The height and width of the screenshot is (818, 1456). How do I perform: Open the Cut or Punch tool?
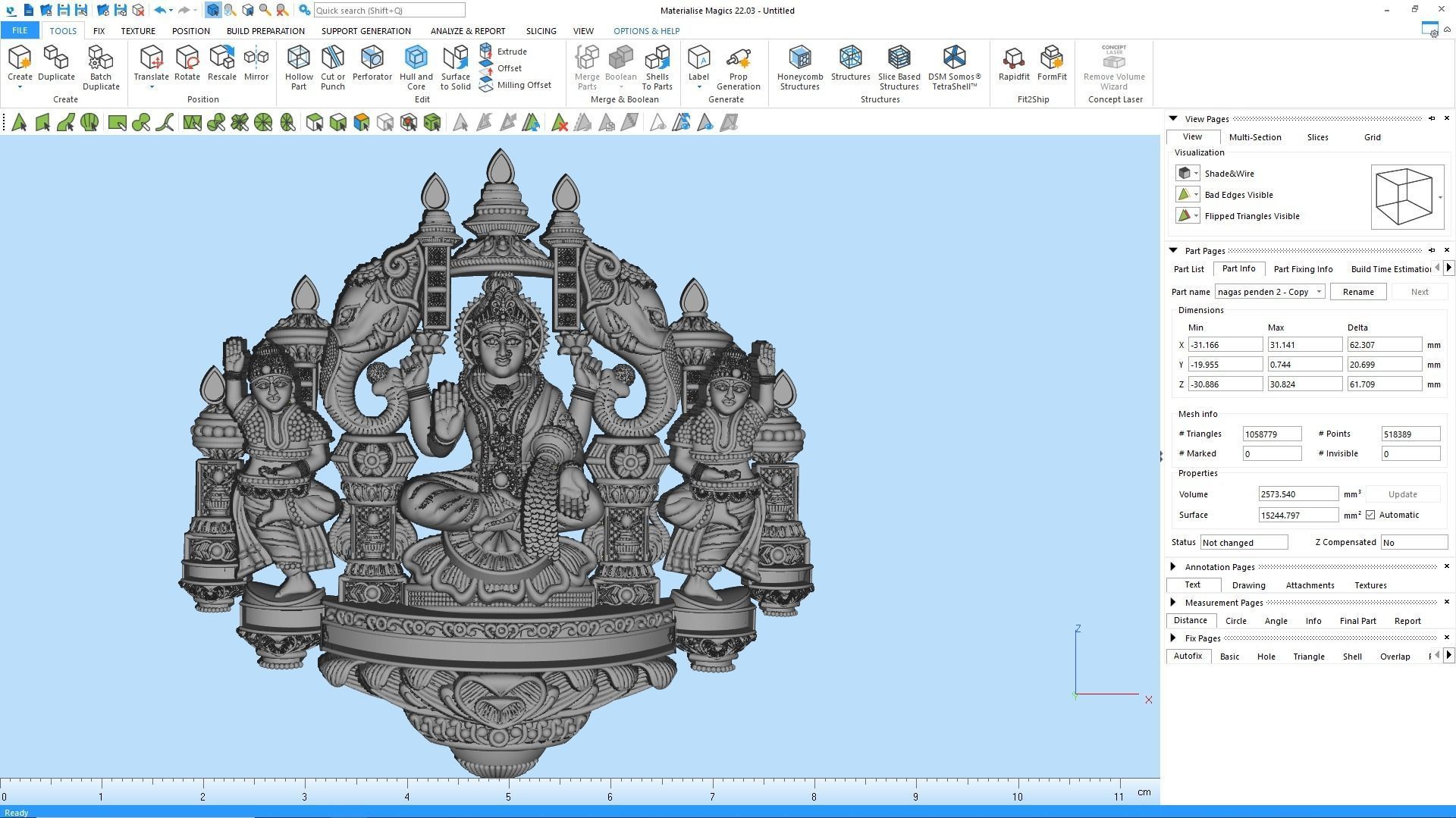333,68
